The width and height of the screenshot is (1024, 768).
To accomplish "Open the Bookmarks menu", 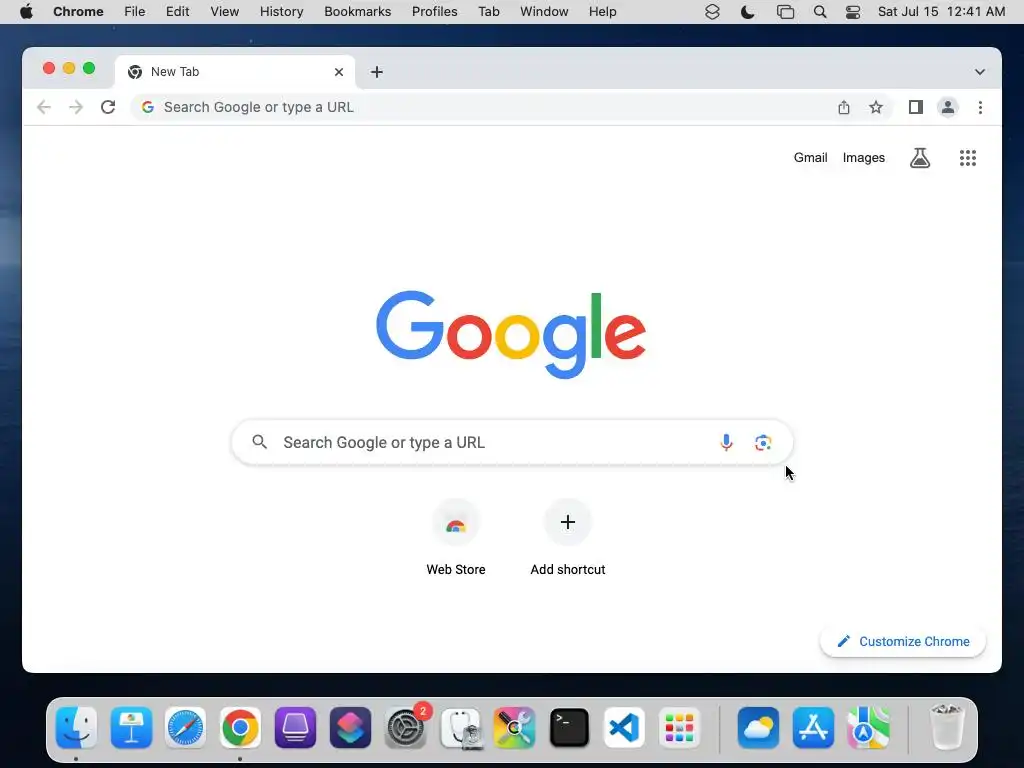I will [357, 12].
